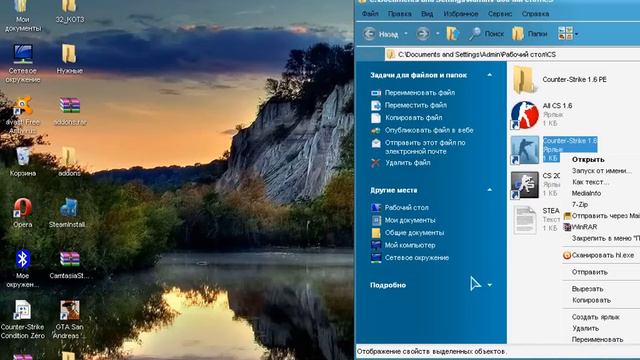Open the Forward history dropdown arrow
640x360 pixels.
(437, 34)
